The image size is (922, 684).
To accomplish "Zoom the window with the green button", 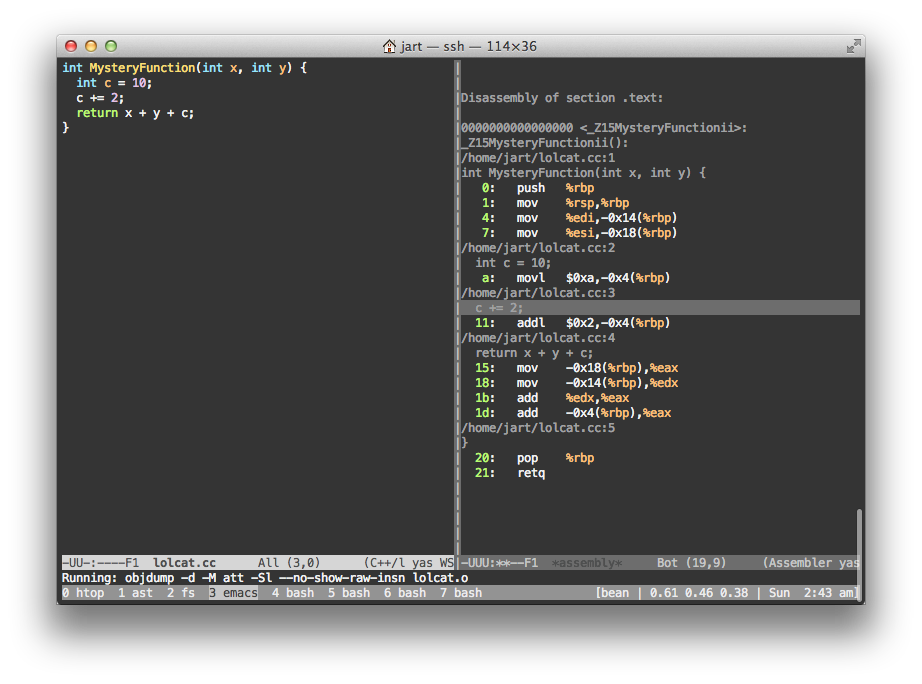I will coord(111,46).
